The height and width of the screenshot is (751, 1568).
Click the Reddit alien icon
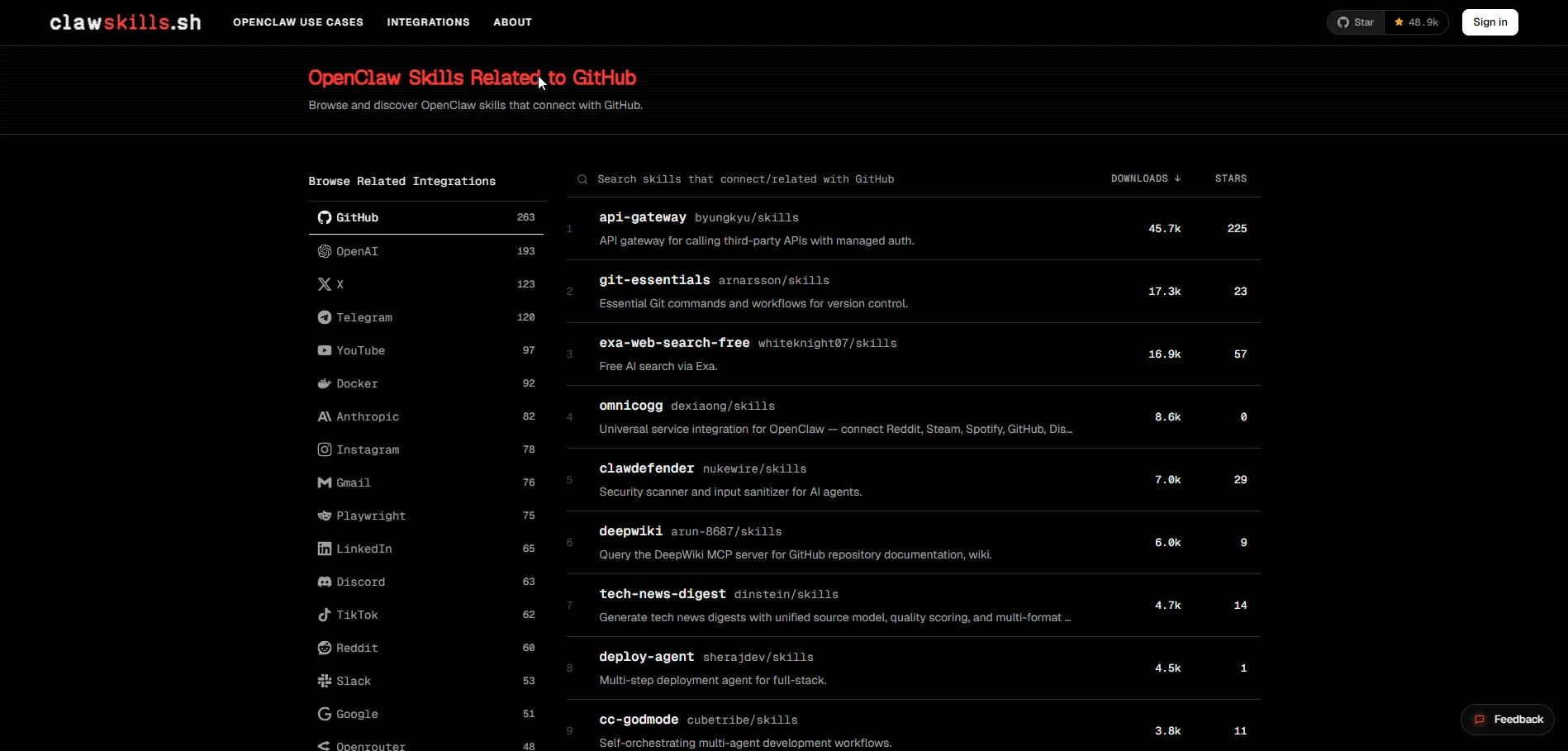[325, 648]
